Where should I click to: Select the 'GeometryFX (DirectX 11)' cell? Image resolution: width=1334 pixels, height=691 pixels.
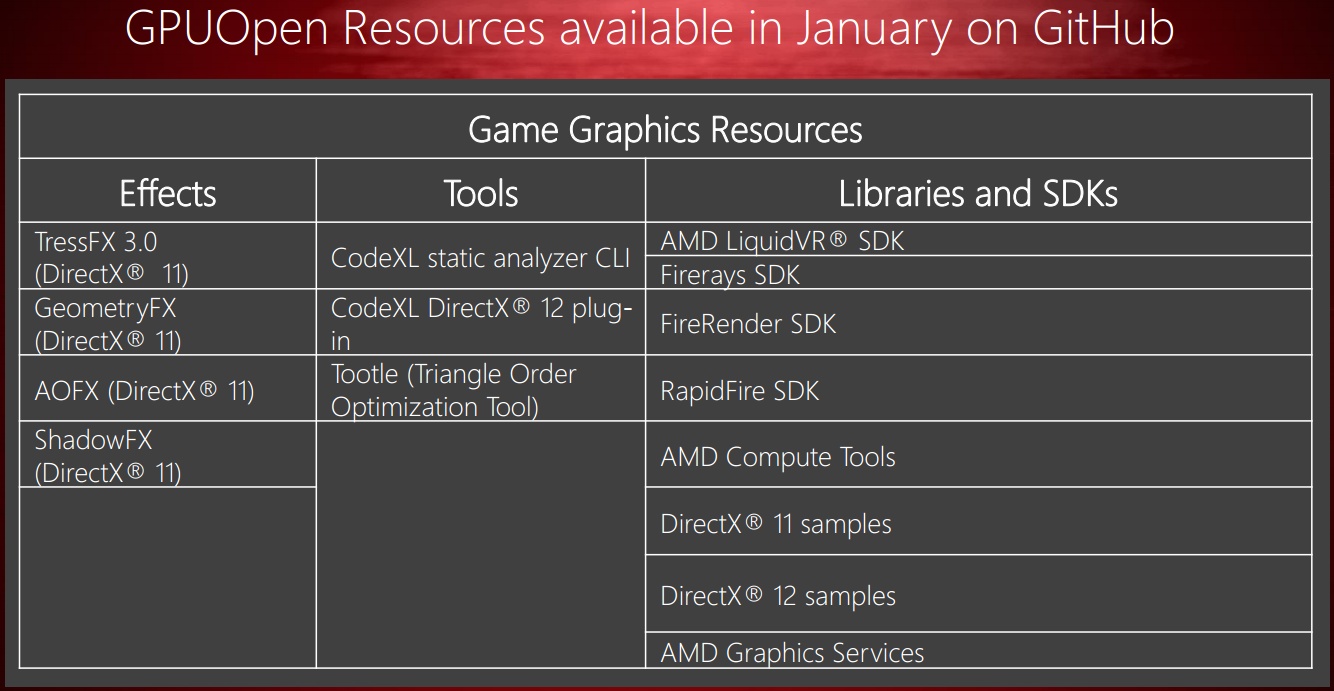[x=168, y=322]
